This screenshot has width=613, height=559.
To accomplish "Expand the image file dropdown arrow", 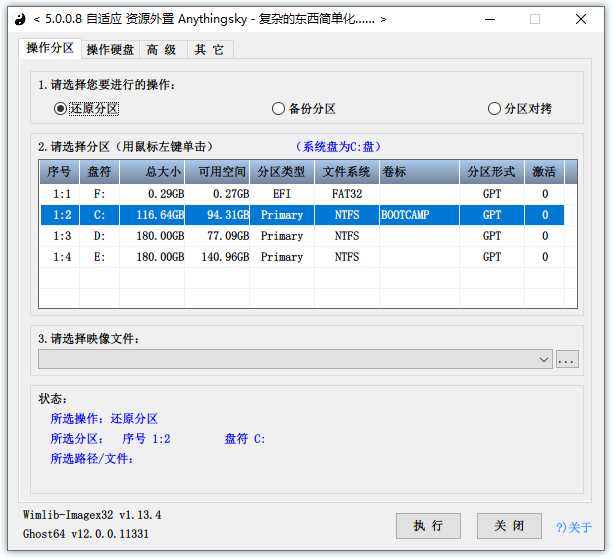I will (544, 359).
